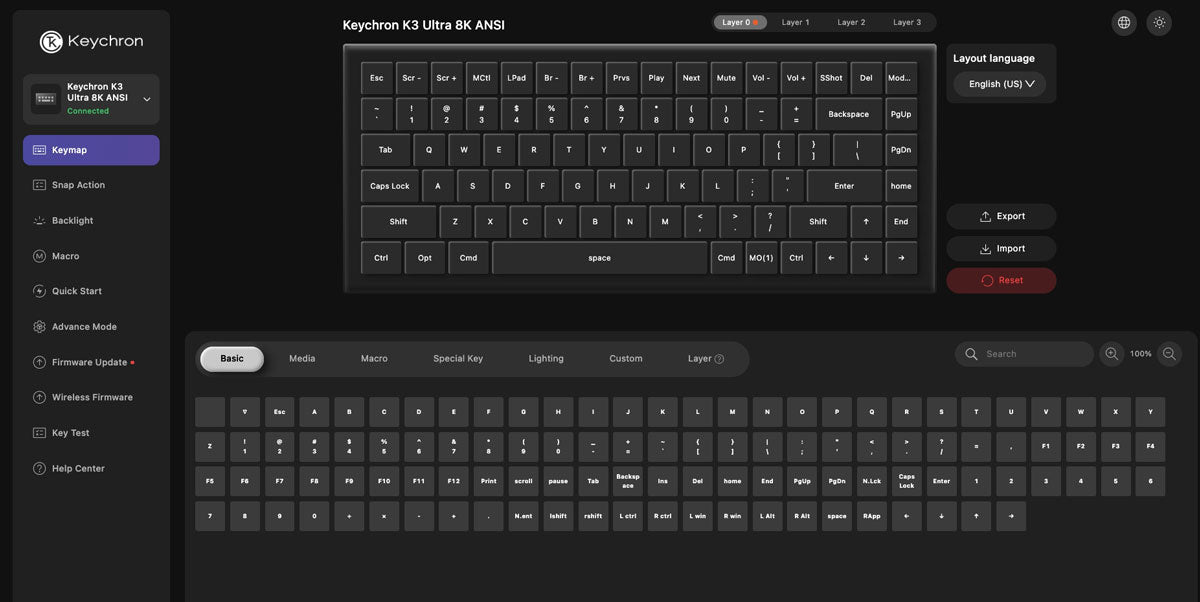Image resolution: width=1200 pixels, height=602 pixels.
Task: Open the English (US) layout dropdown
Action: 1000,84
